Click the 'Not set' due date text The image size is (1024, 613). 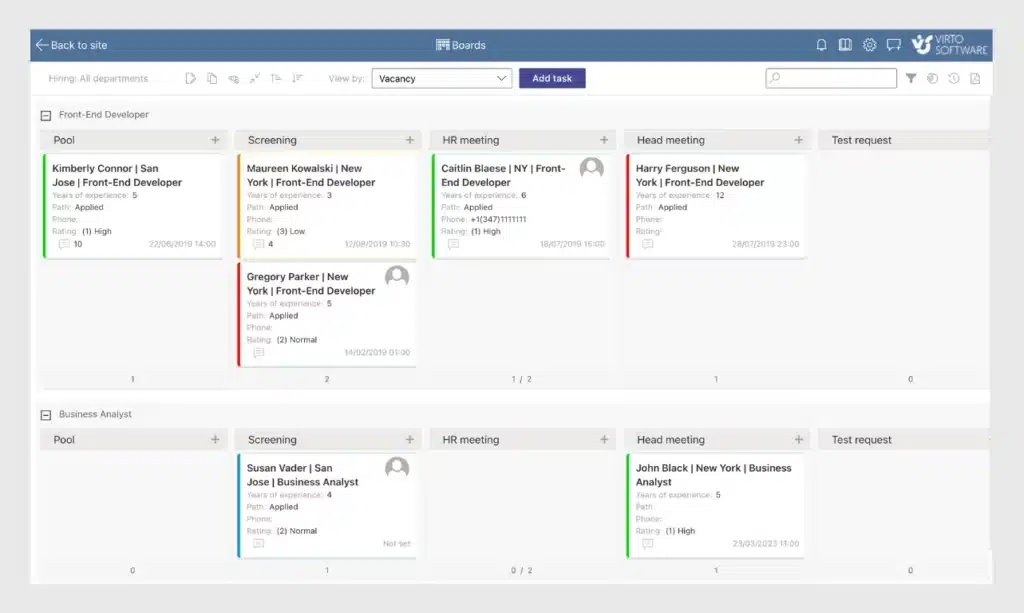[396, 544]
